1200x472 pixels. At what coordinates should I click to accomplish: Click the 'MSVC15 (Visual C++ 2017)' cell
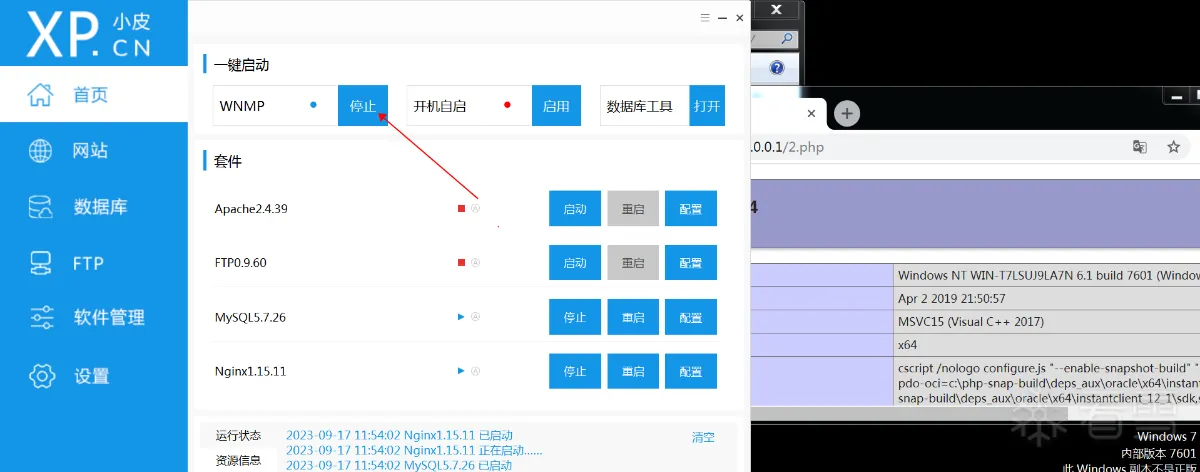(x=1046, y=321)
